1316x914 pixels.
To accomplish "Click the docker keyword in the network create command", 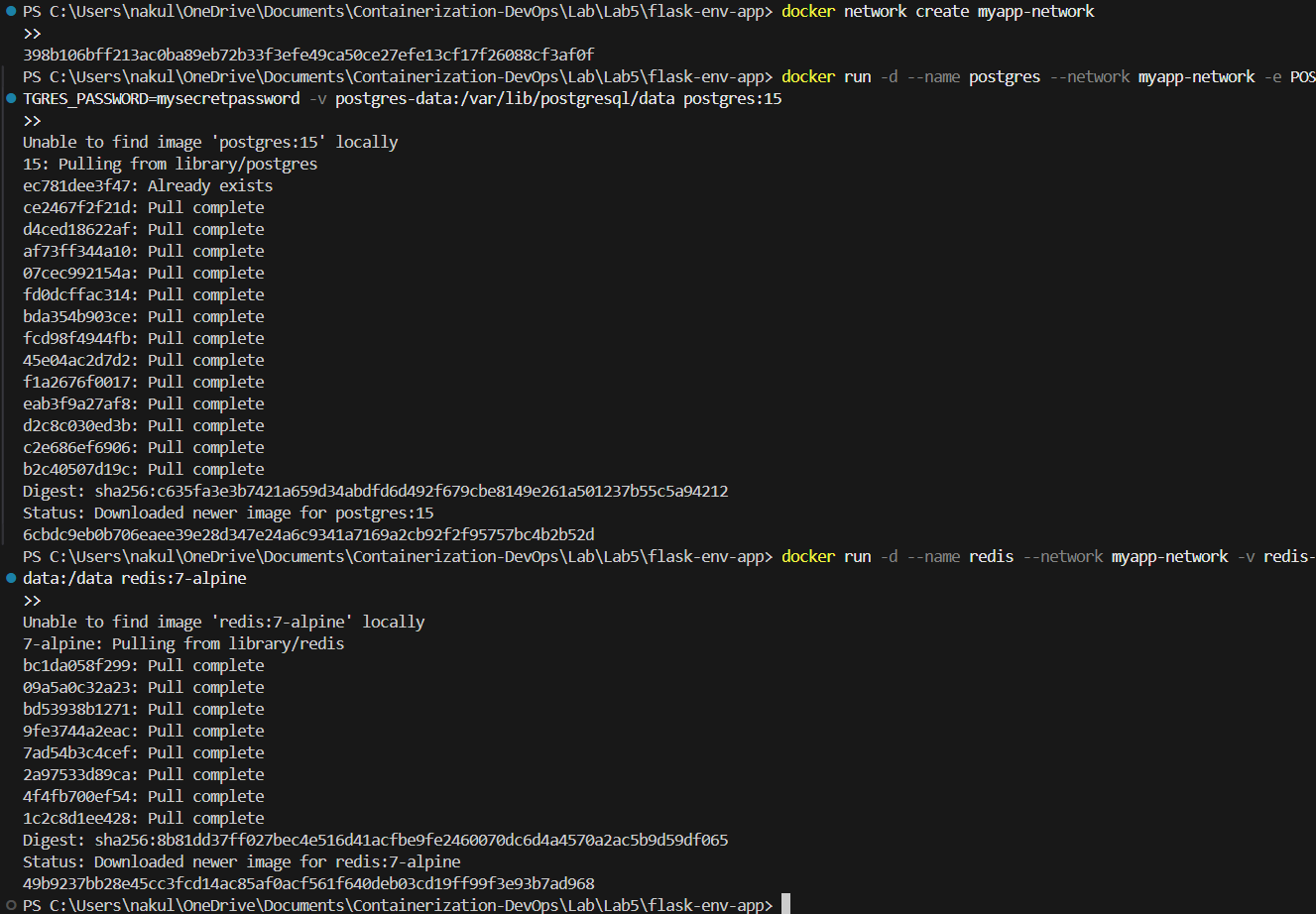I will (808, 11).
